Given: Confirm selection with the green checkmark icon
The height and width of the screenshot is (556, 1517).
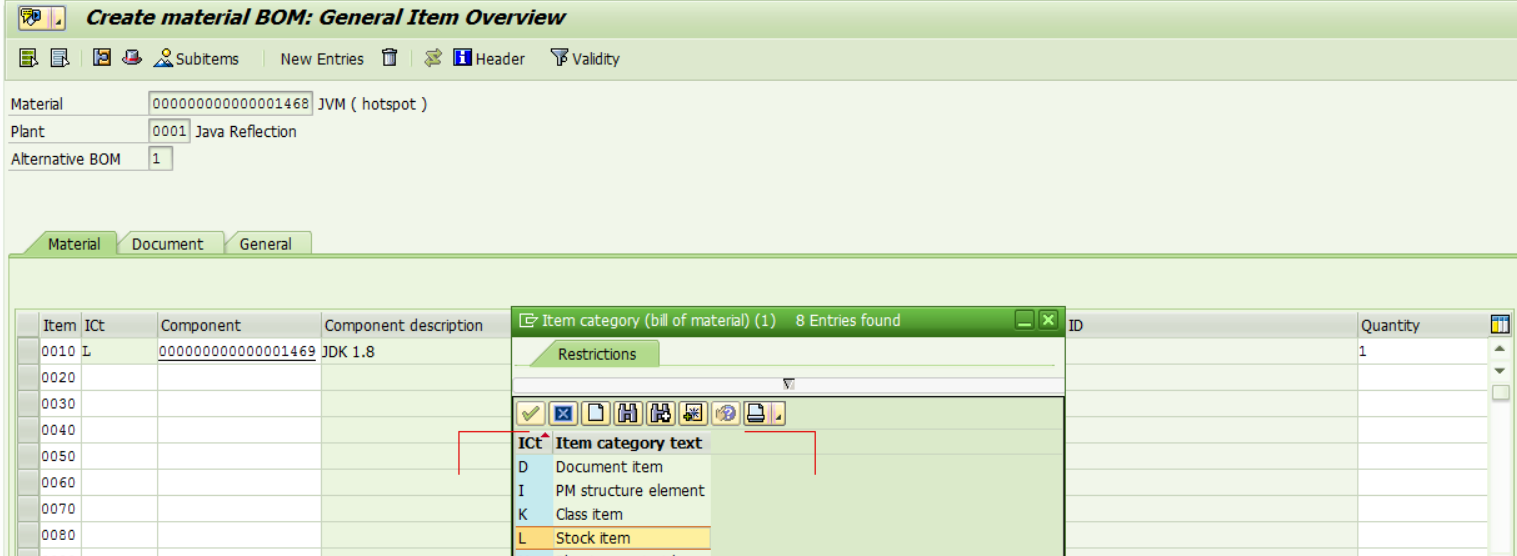Looking at the screenshot, I should coord(530,413).
